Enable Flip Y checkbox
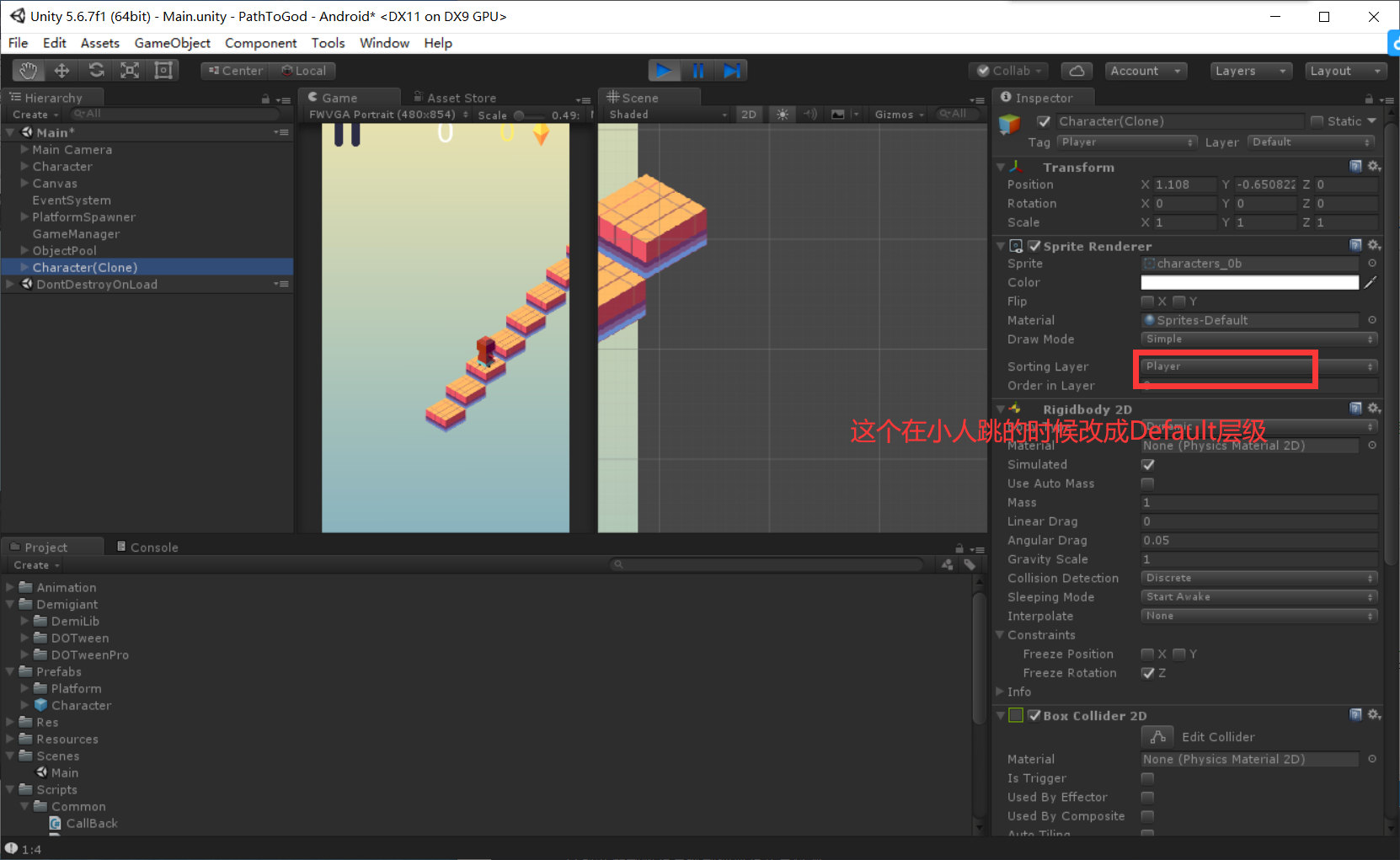The width and height of the screenshot is (1400, 860). [x=1179, y=302]
